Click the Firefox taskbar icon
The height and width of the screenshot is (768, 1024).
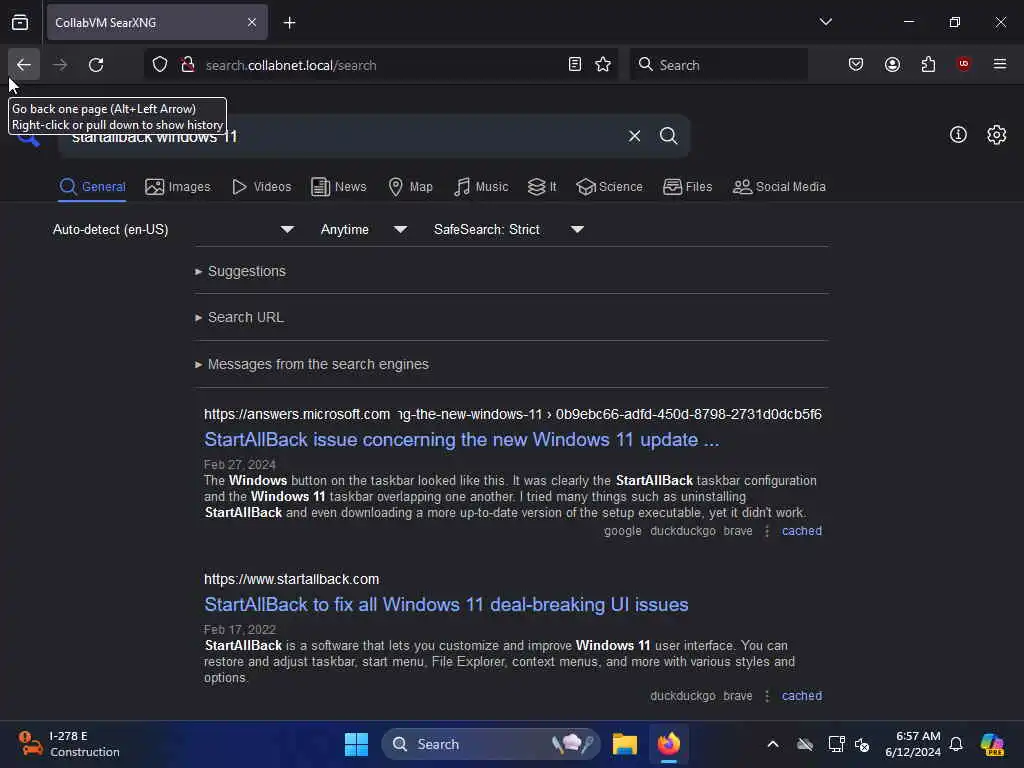pyautogui.click(x=669, y=744)
